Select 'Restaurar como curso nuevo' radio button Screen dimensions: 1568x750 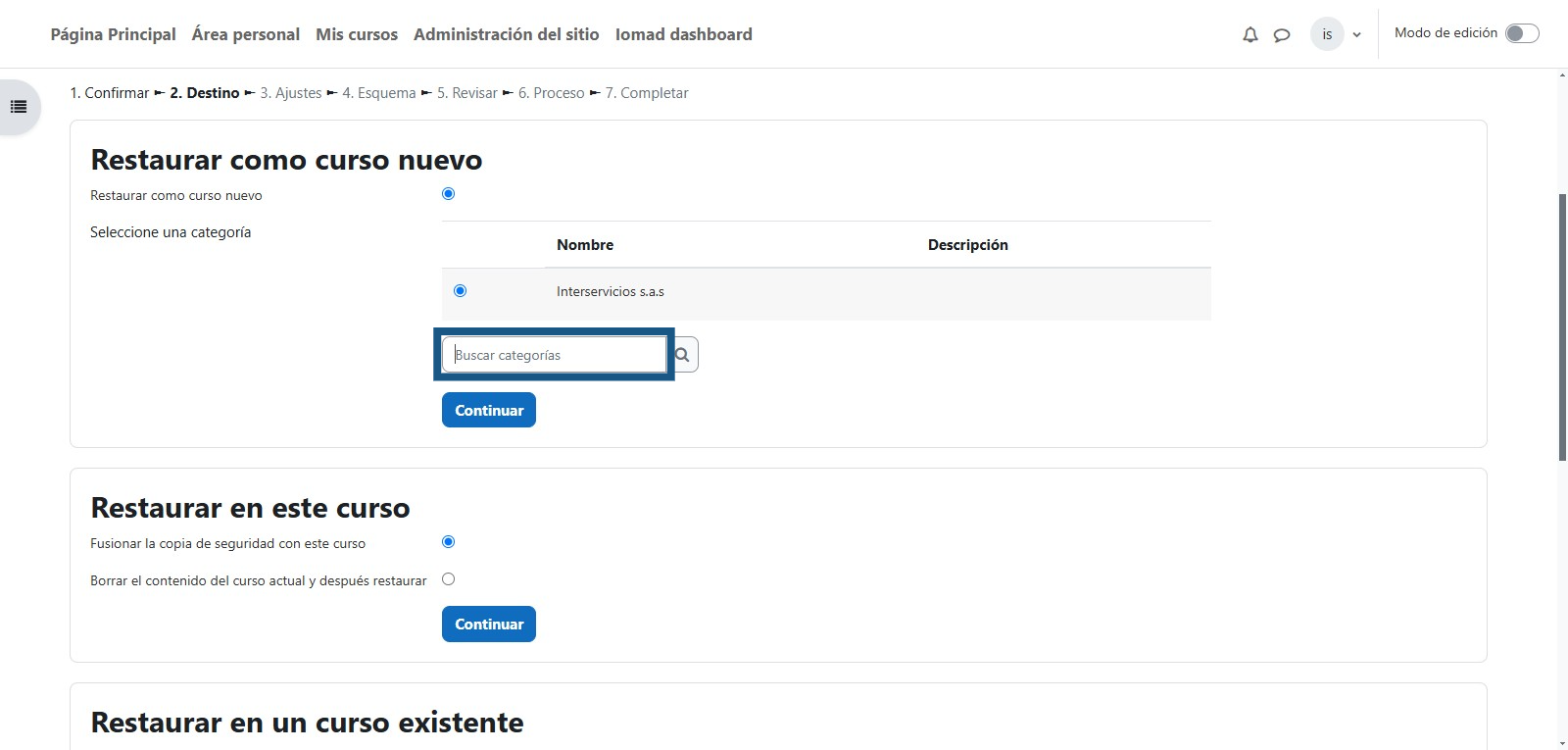coord(448,194)
